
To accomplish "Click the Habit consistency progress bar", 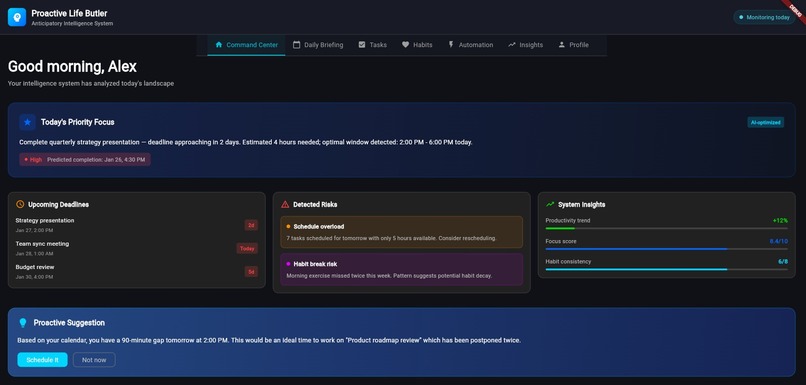I will point(666,269).
